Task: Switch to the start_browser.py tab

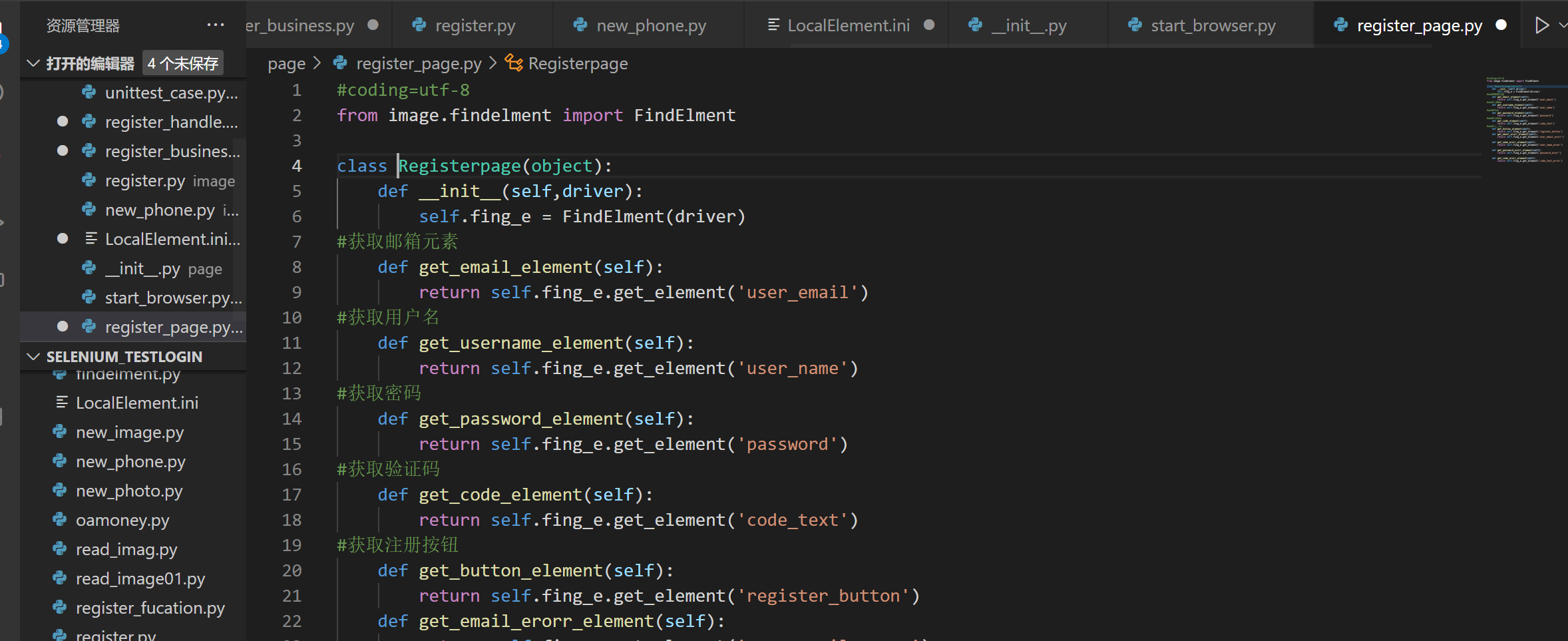Action: [x=1211, y=25]
